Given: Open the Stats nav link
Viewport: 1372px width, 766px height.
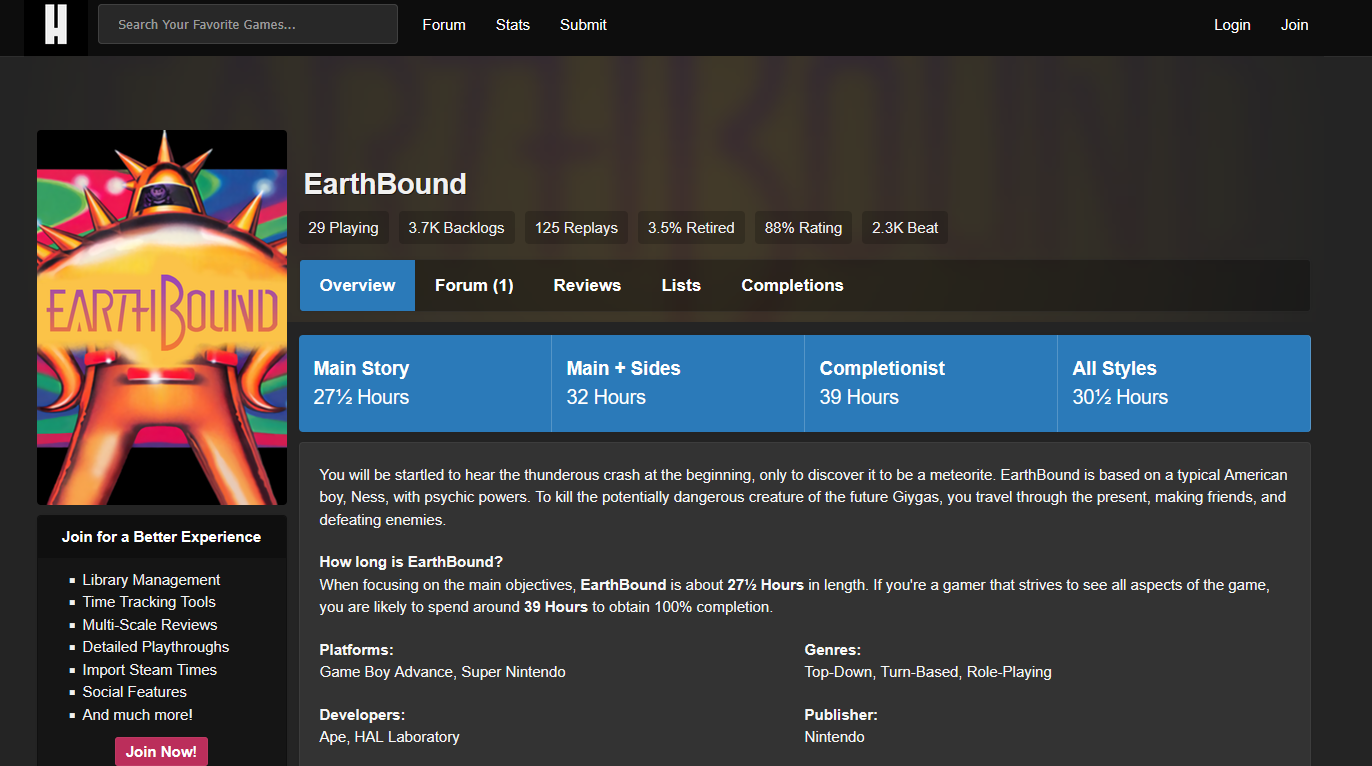Looking at the screenshot, I should coord(513,25).
